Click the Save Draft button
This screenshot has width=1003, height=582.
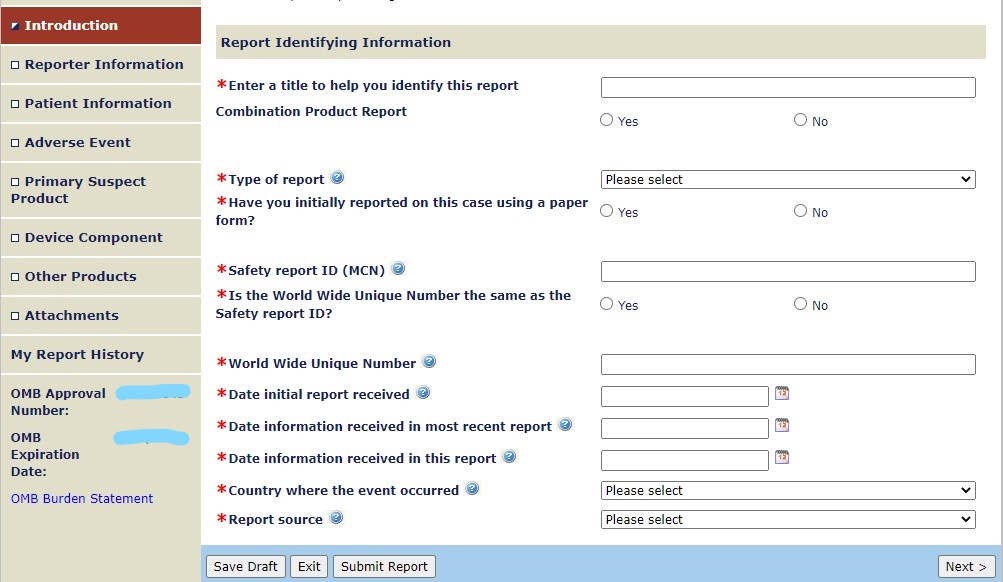[x=246, y=566]
